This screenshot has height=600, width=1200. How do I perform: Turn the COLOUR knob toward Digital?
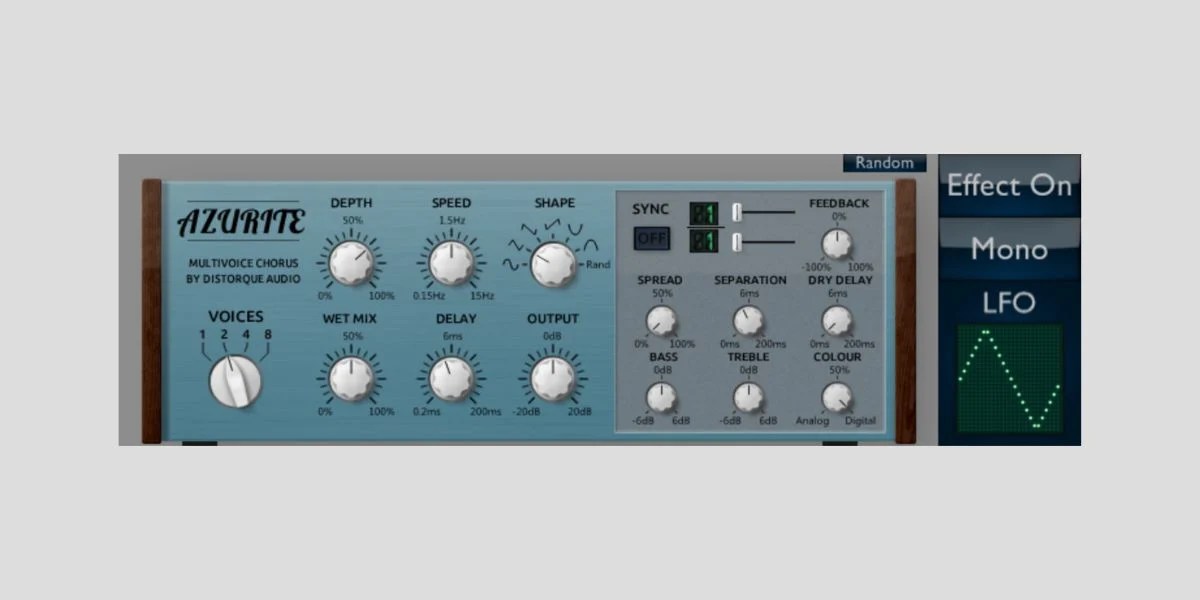click(x=838, y=397)
